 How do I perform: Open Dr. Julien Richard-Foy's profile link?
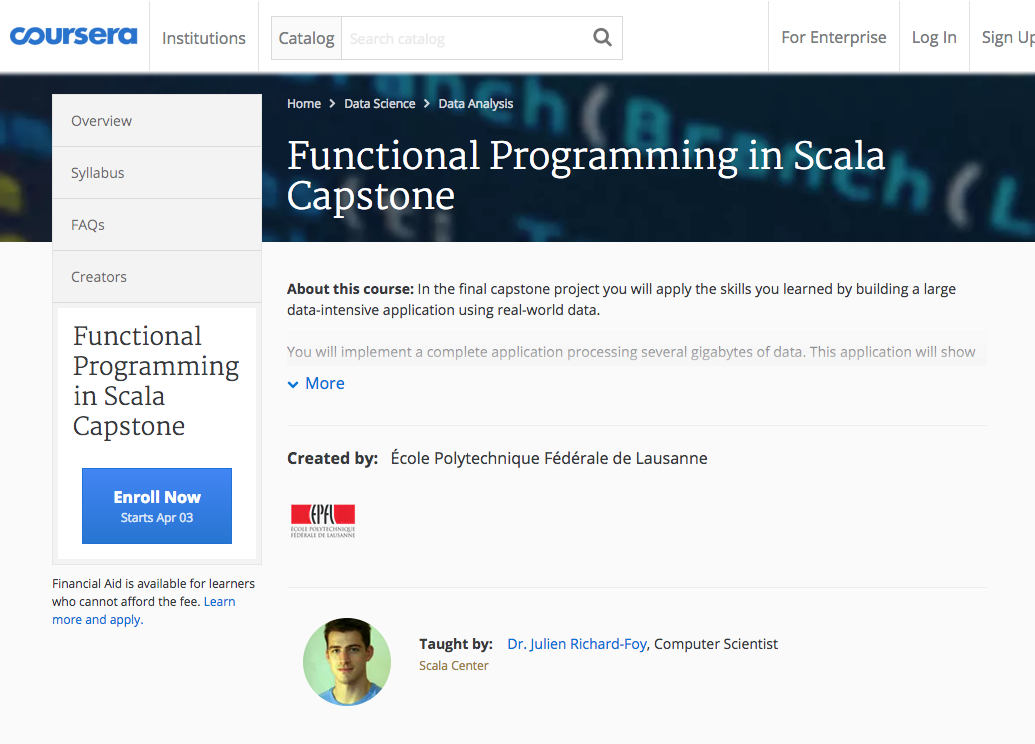click(578, 644)
